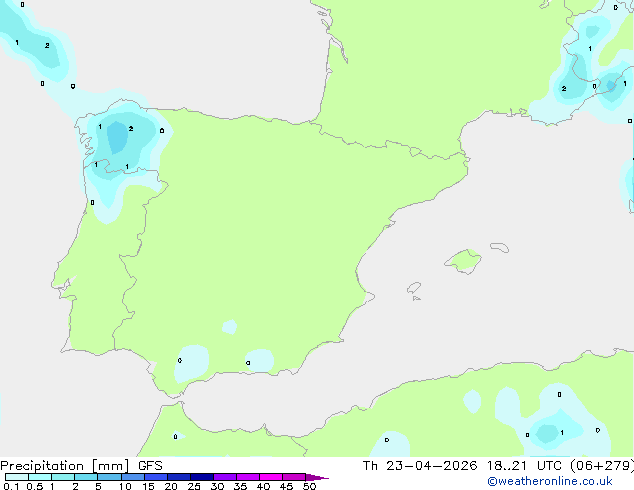Click the '25' legend scale label
Screen dimensions: 634x490
[194, 486]
